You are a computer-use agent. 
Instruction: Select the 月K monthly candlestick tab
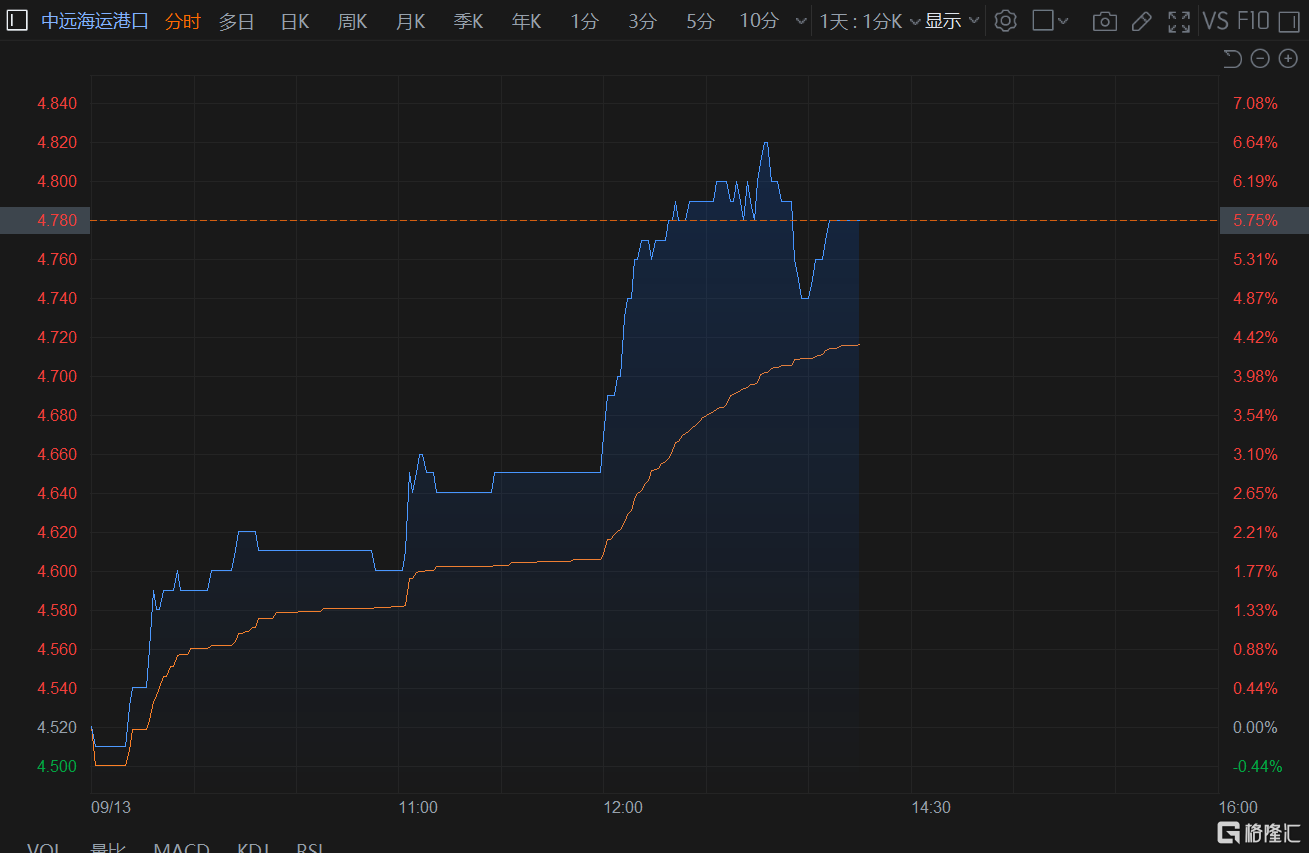[411, 21]
